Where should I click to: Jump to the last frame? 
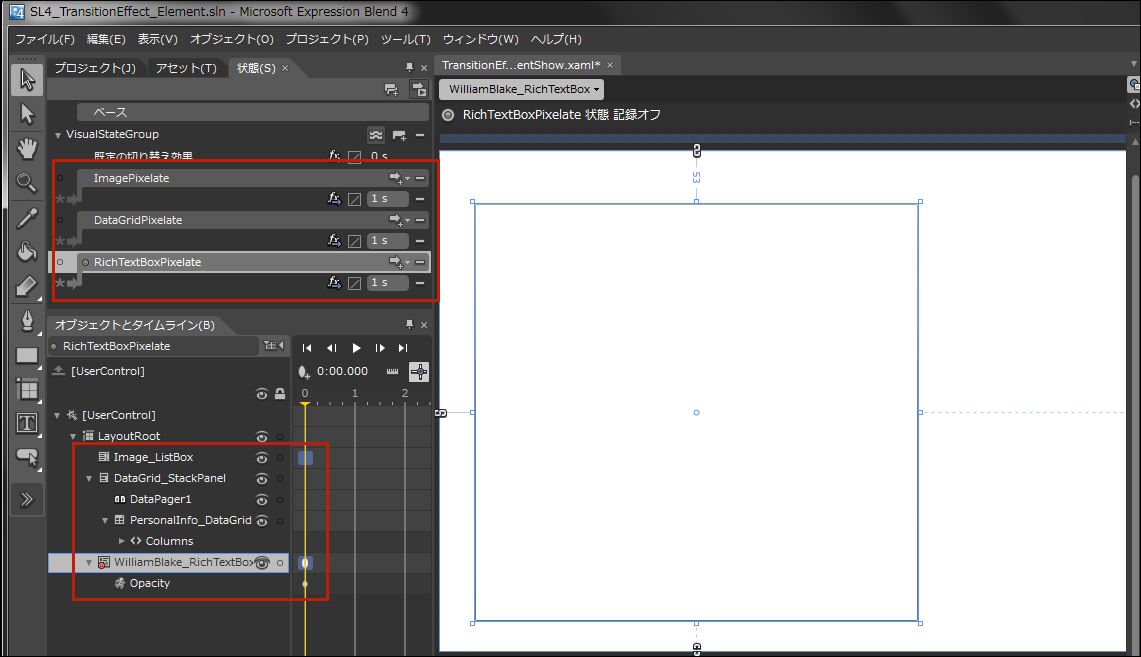[x=403, y=348]
